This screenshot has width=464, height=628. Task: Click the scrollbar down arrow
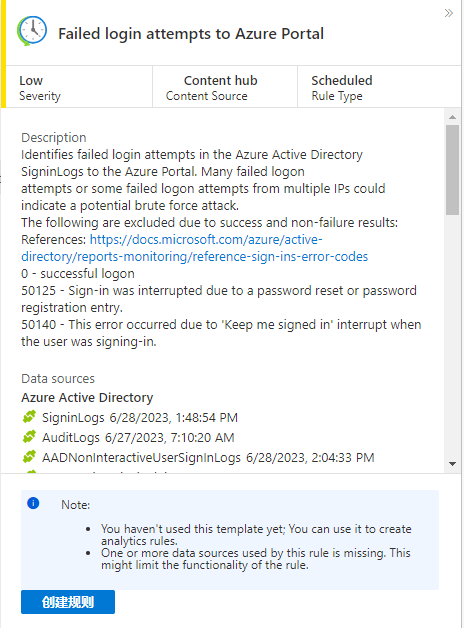point(452,464)
